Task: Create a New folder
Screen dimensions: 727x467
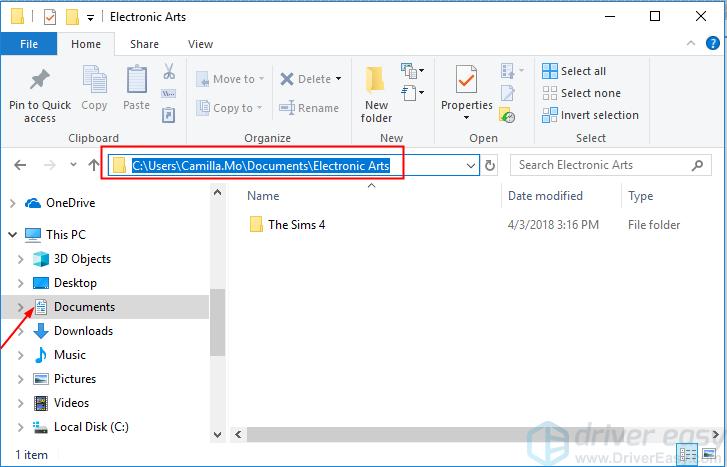Action: tap(376, 95)
